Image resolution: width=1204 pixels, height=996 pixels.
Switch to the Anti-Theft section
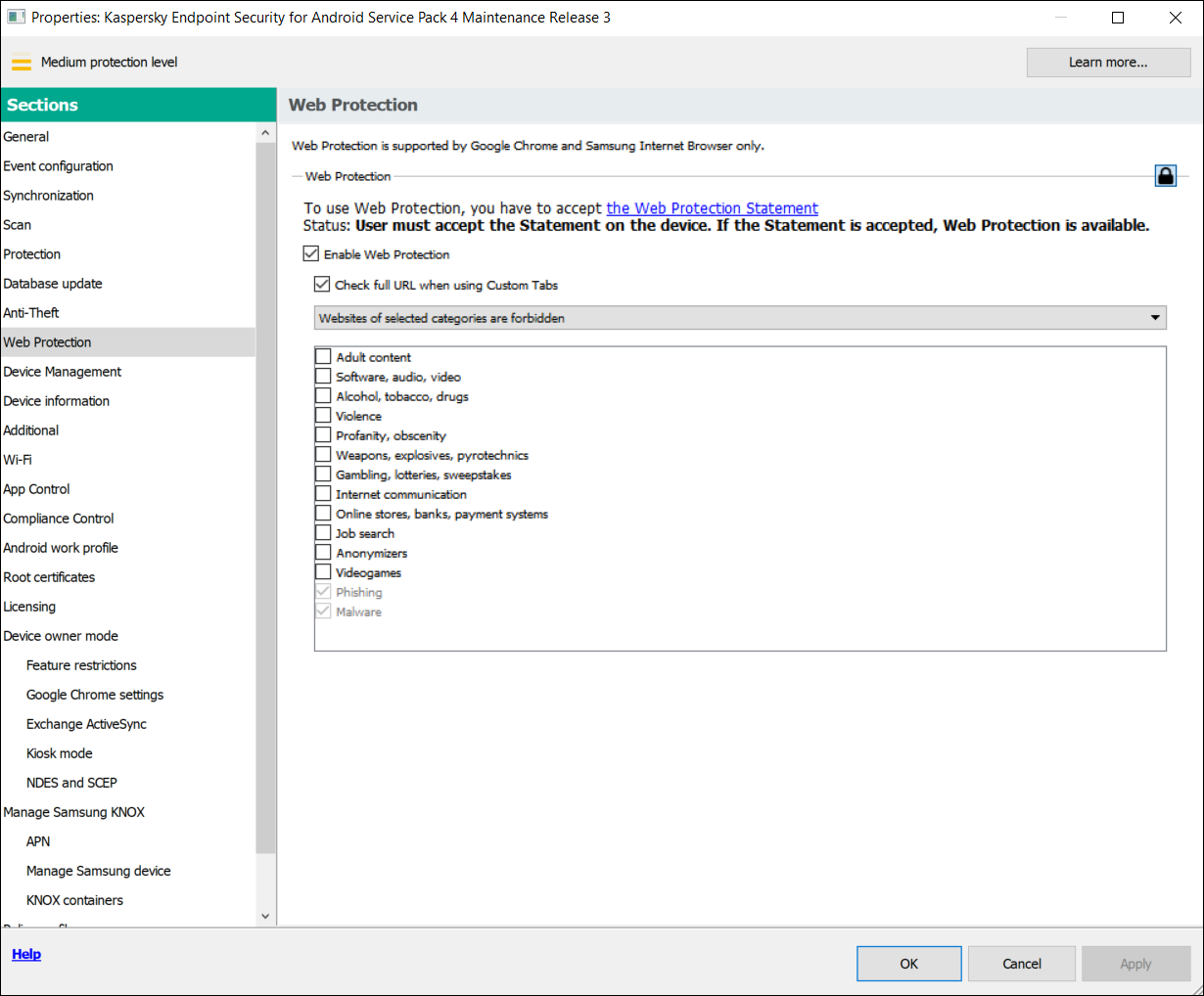pyautogui.click(x=32, y=312)
